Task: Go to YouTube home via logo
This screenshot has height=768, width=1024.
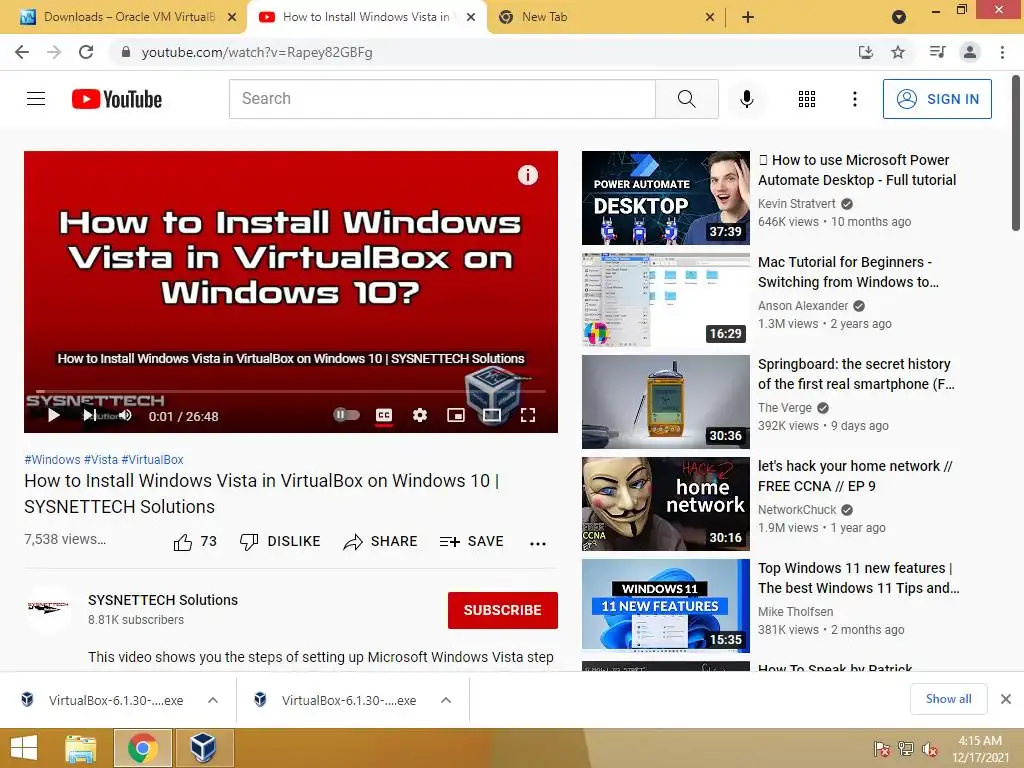Action: tap(117, 99)
